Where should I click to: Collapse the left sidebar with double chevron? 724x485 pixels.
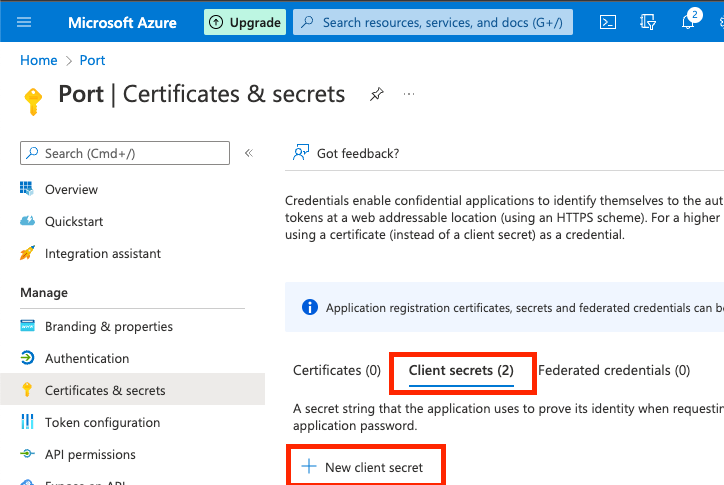[249, 153]
